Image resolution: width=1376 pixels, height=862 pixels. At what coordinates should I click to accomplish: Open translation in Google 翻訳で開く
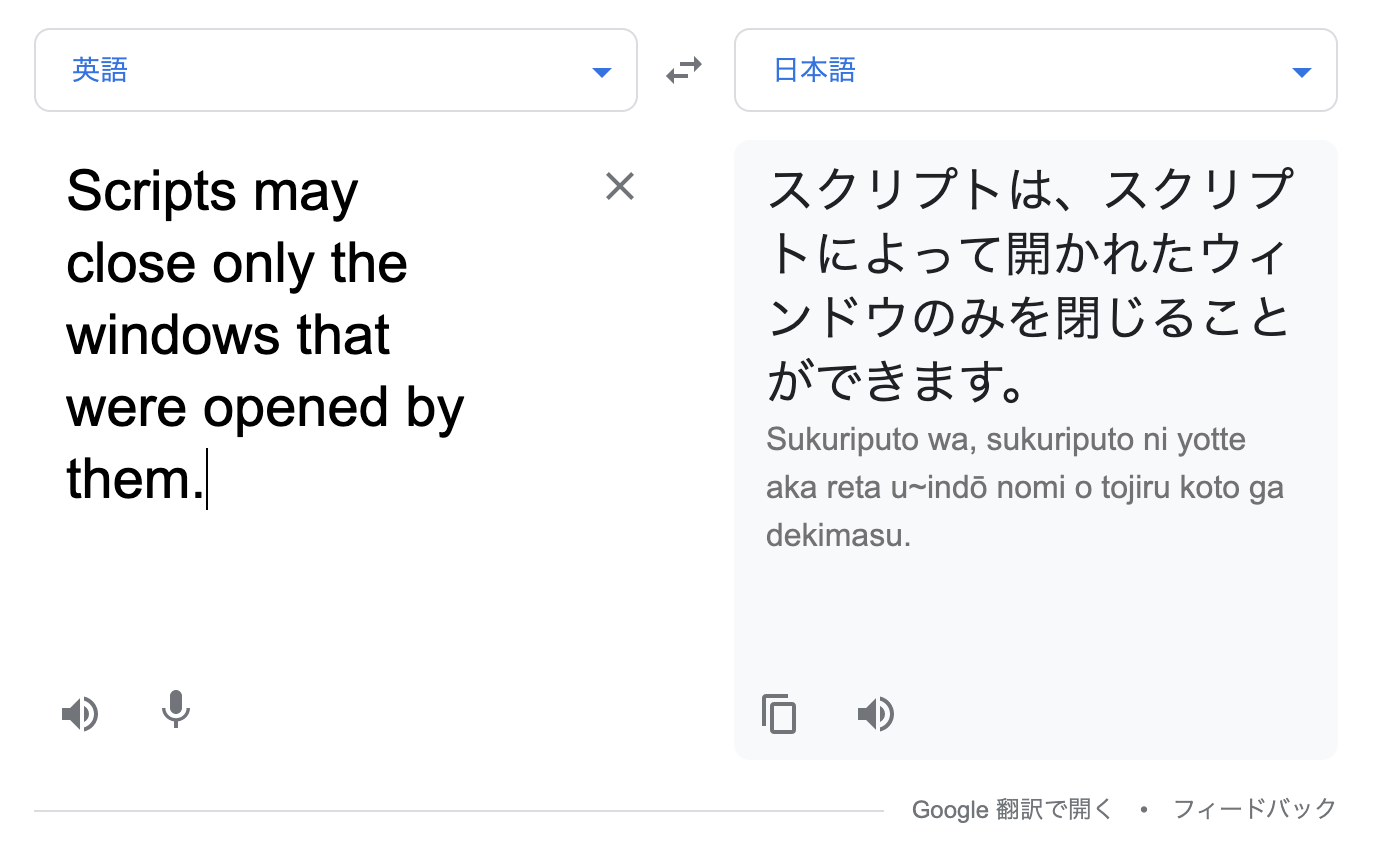pos(1010,809)
